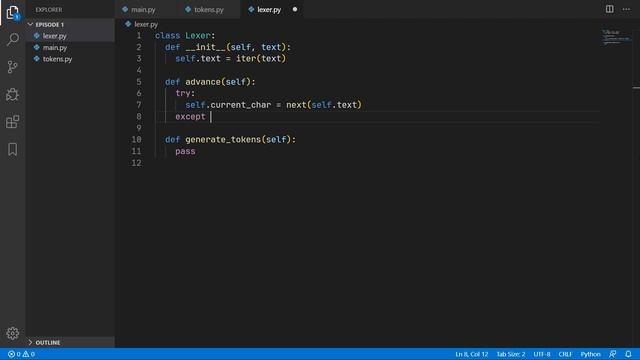Open the Search view icon

tap(13, 40)
